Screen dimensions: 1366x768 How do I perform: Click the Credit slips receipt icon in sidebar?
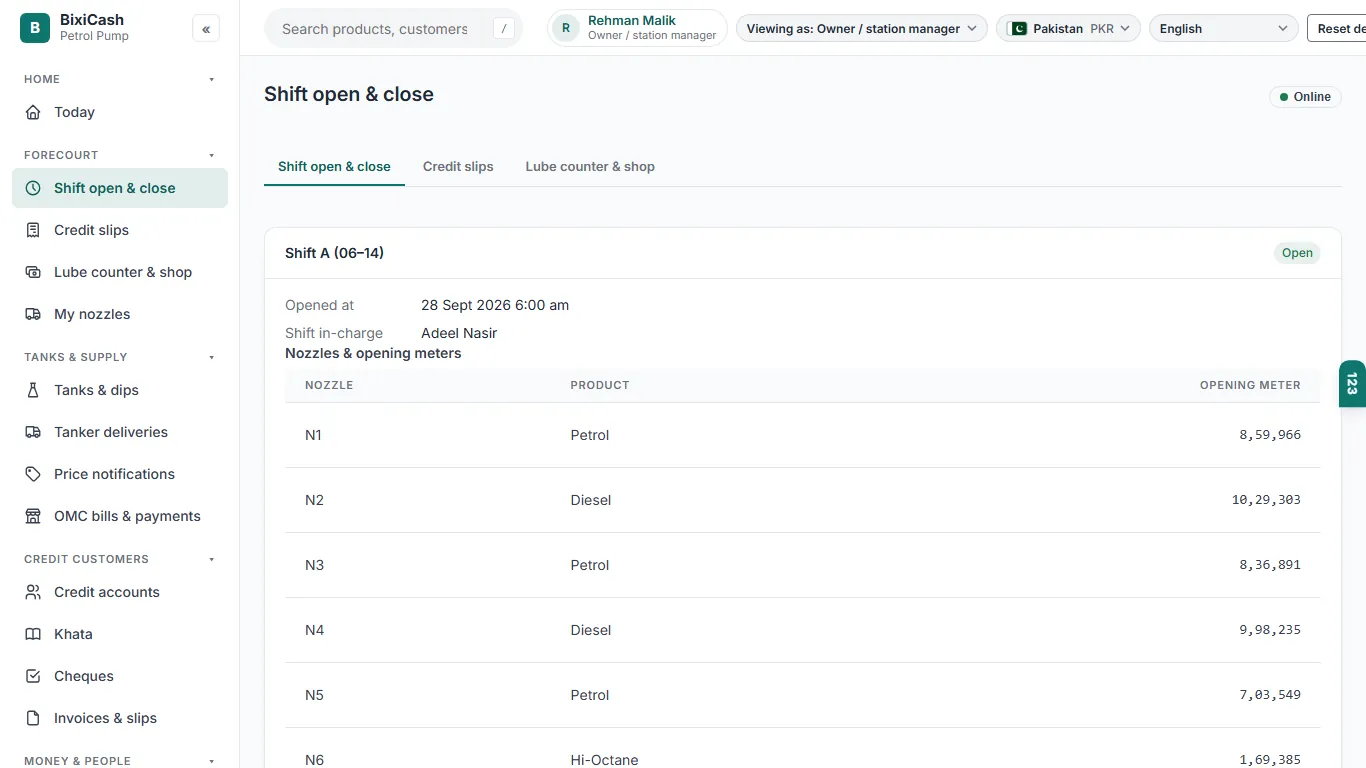[x=33, y=230]
